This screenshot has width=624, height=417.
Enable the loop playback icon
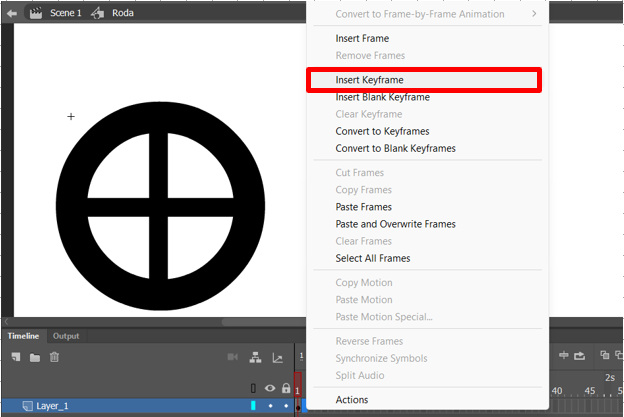(579, 355)
